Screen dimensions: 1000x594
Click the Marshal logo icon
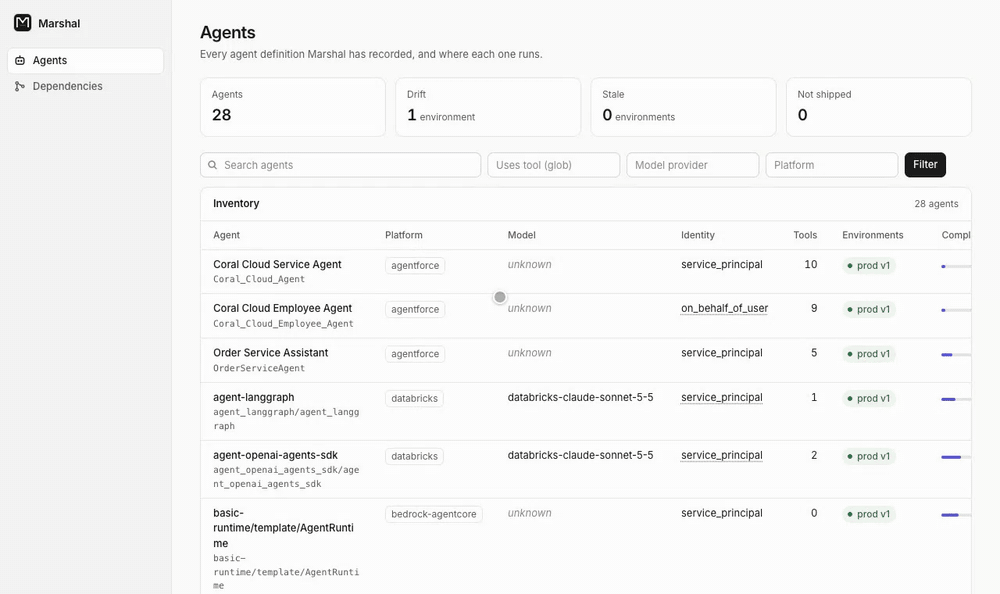(22, 23)
